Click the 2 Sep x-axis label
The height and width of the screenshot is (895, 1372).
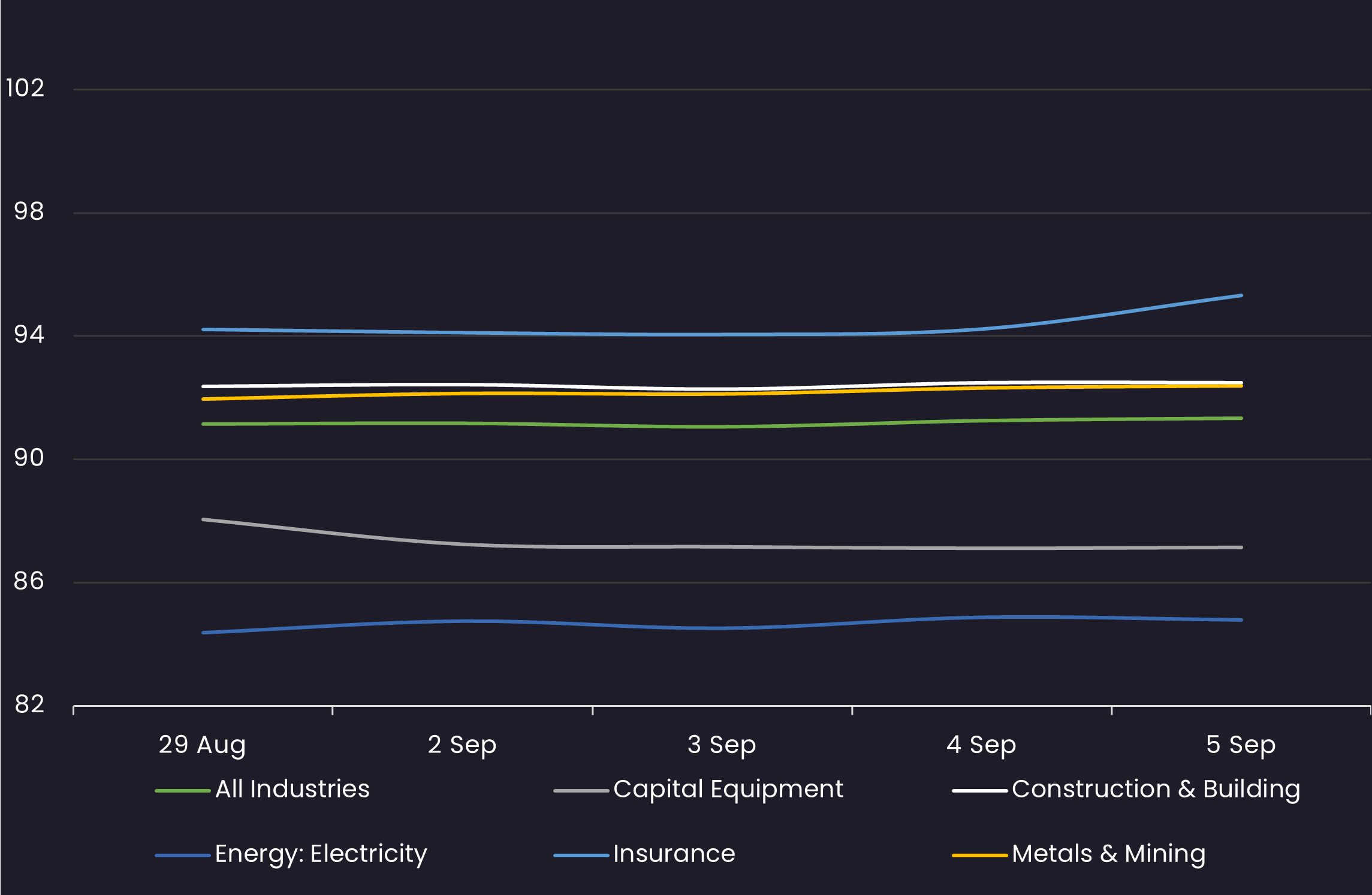pos(462,745)
